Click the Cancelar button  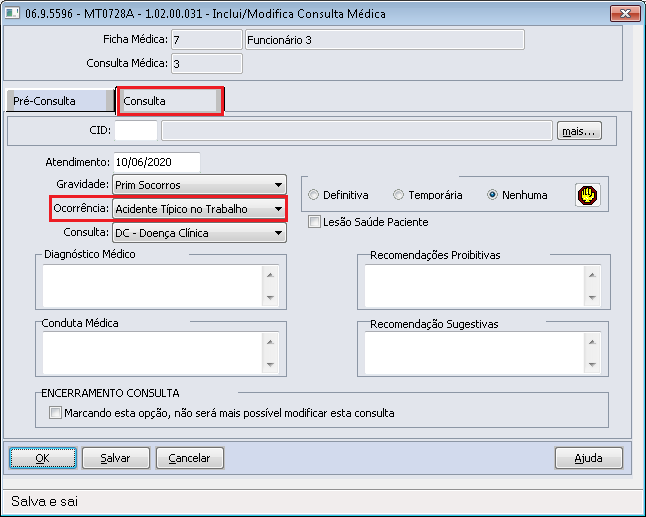click(x=190, y=458)
